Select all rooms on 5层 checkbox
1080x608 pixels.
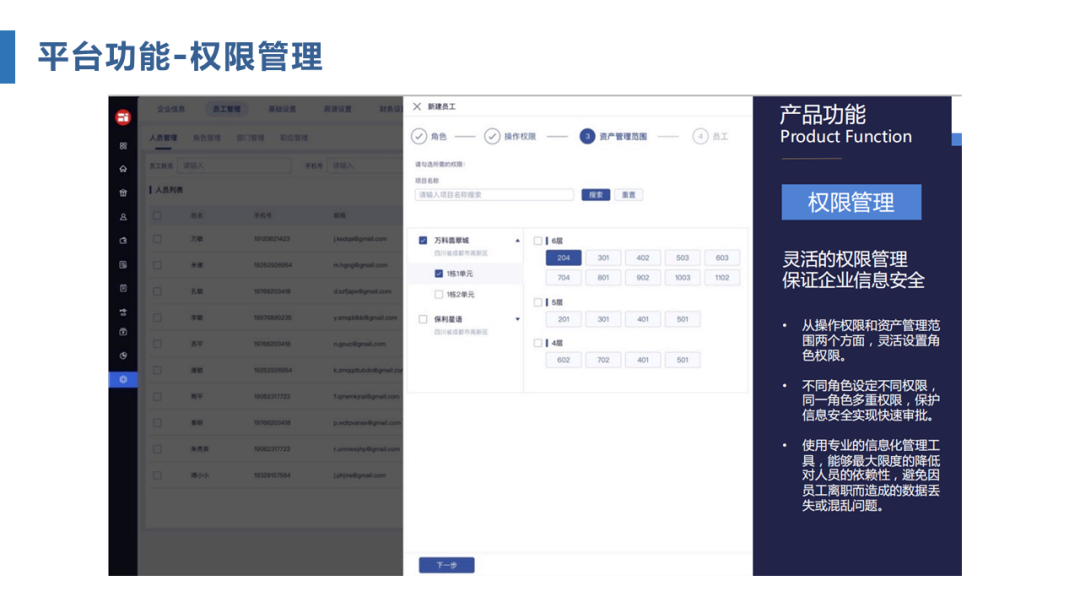[538, 302]
